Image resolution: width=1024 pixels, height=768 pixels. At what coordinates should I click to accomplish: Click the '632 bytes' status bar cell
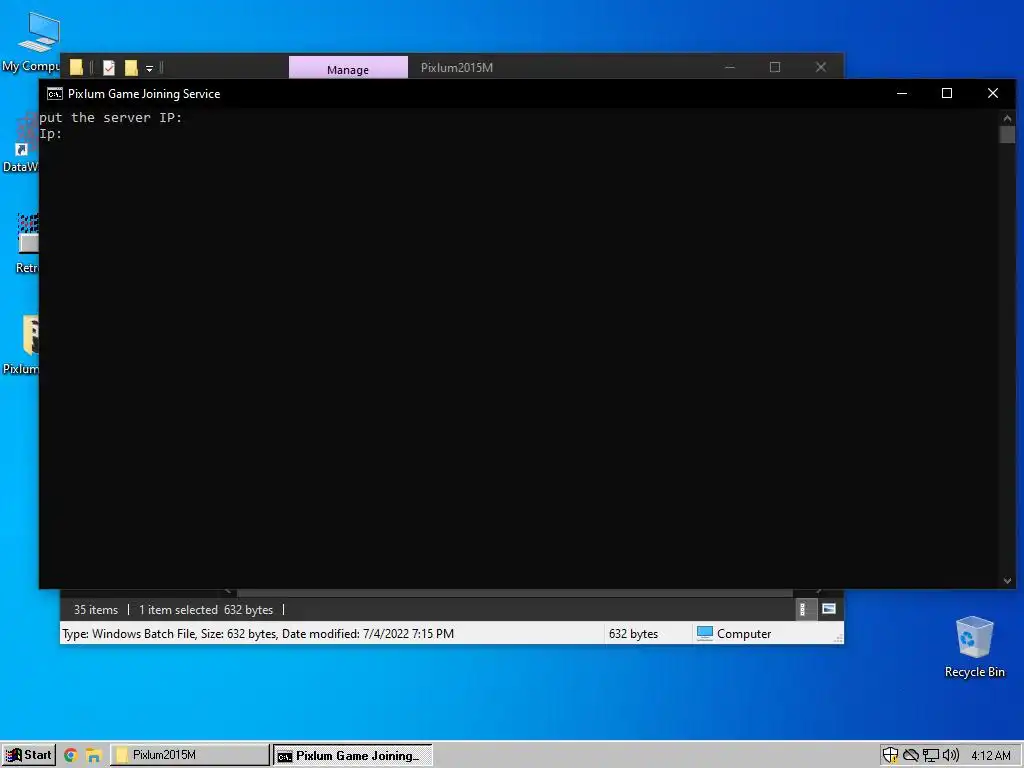click(633, 633)
